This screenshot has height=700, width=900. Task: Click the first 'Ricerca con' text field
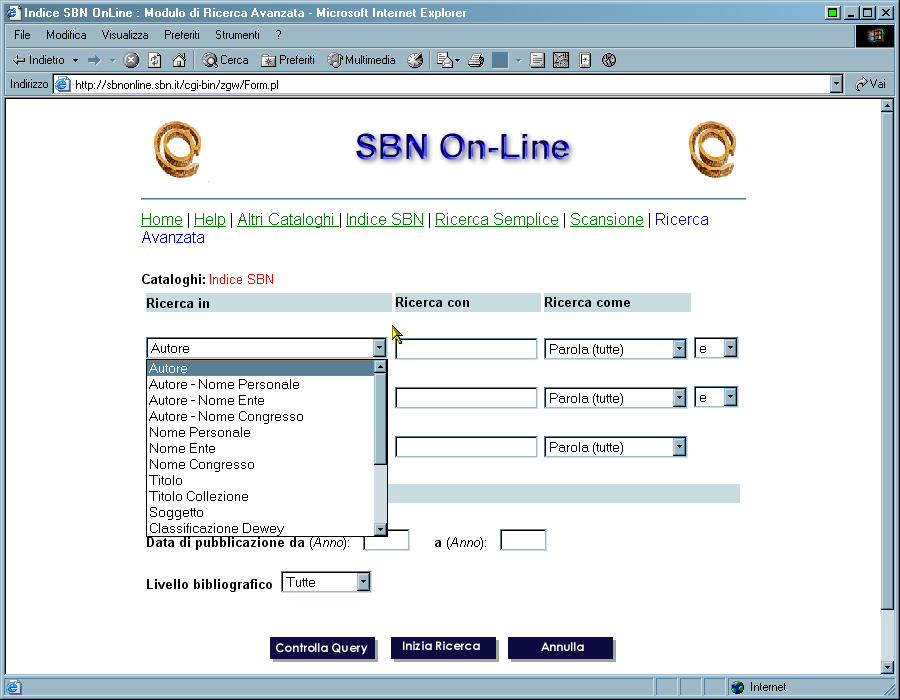[x=466, y=349]
